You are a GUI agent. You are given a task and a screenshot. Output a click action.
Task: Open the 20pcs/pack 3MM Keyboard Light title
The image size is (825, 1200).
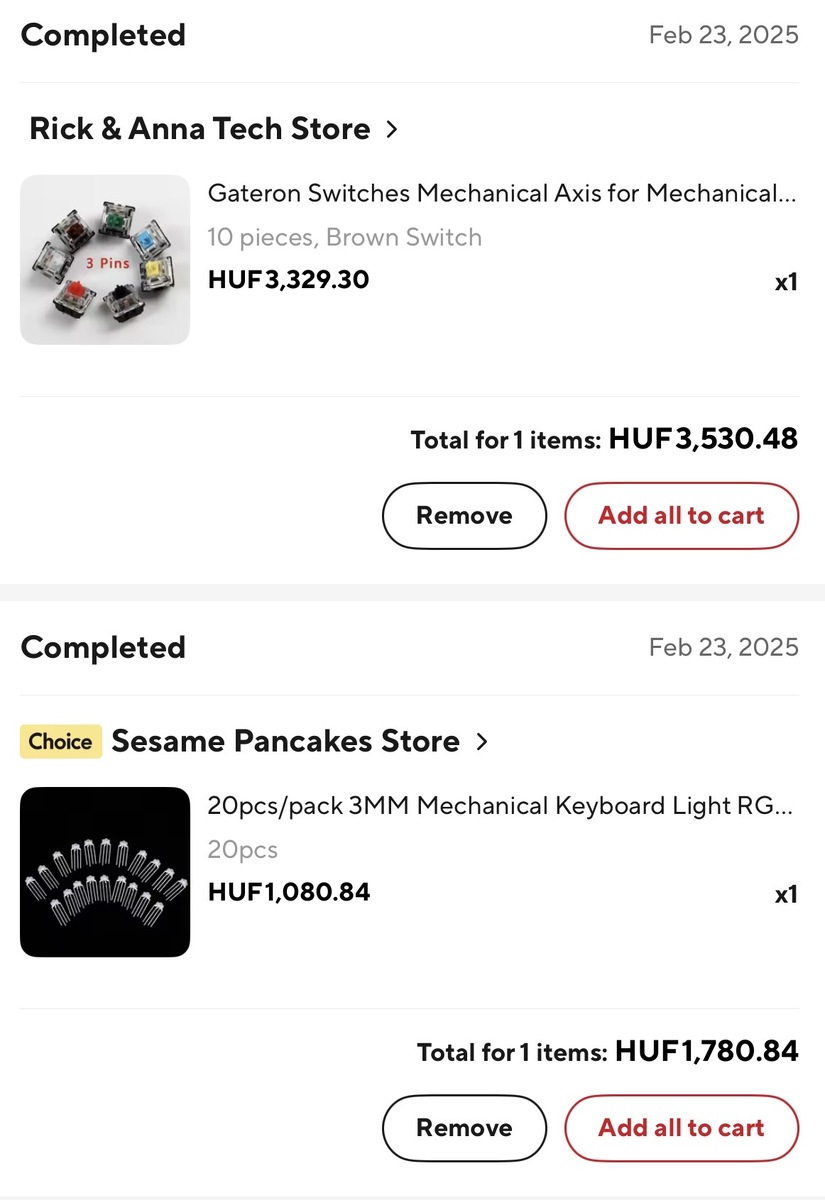coord(499,806)
